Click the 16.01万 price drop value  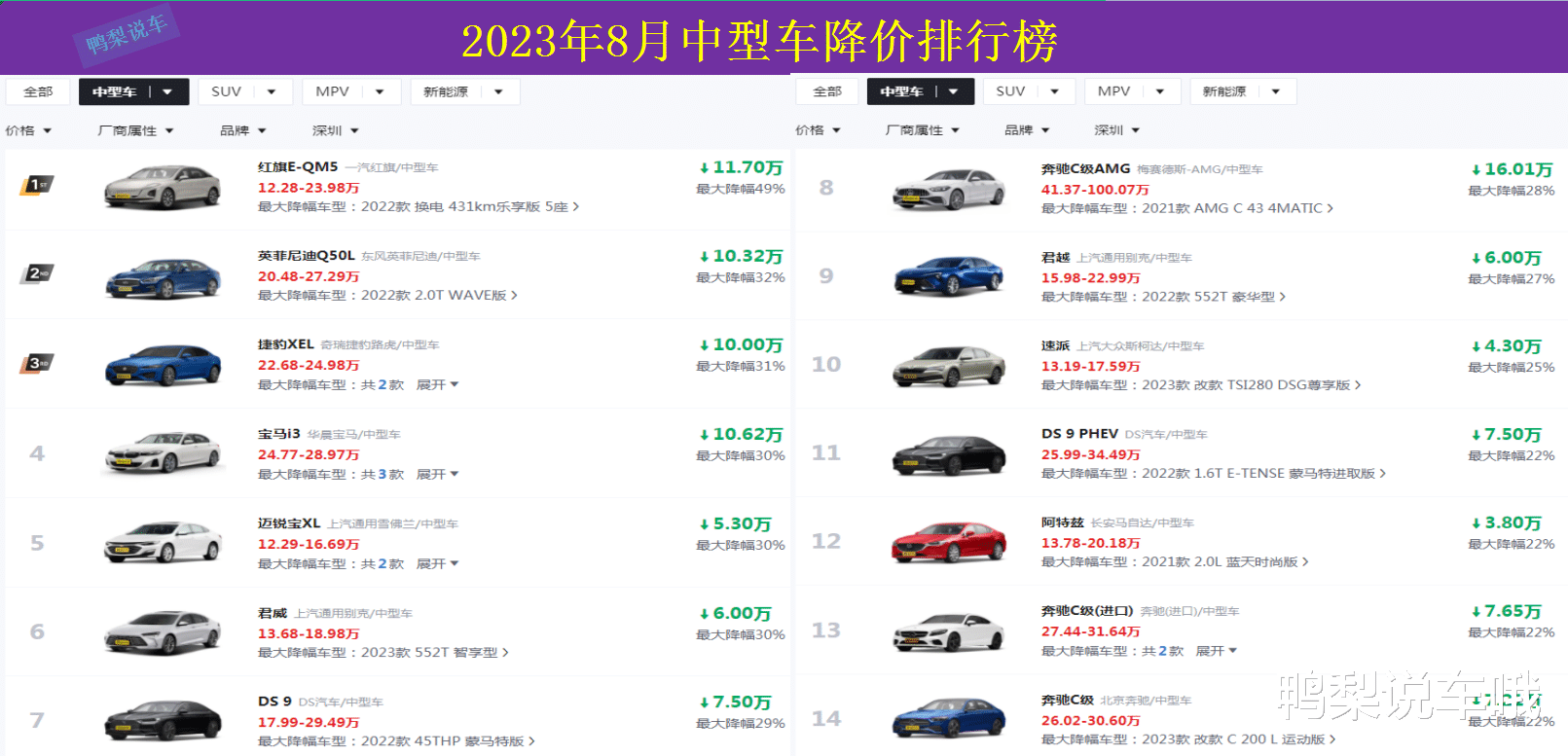click(1512, 169)
